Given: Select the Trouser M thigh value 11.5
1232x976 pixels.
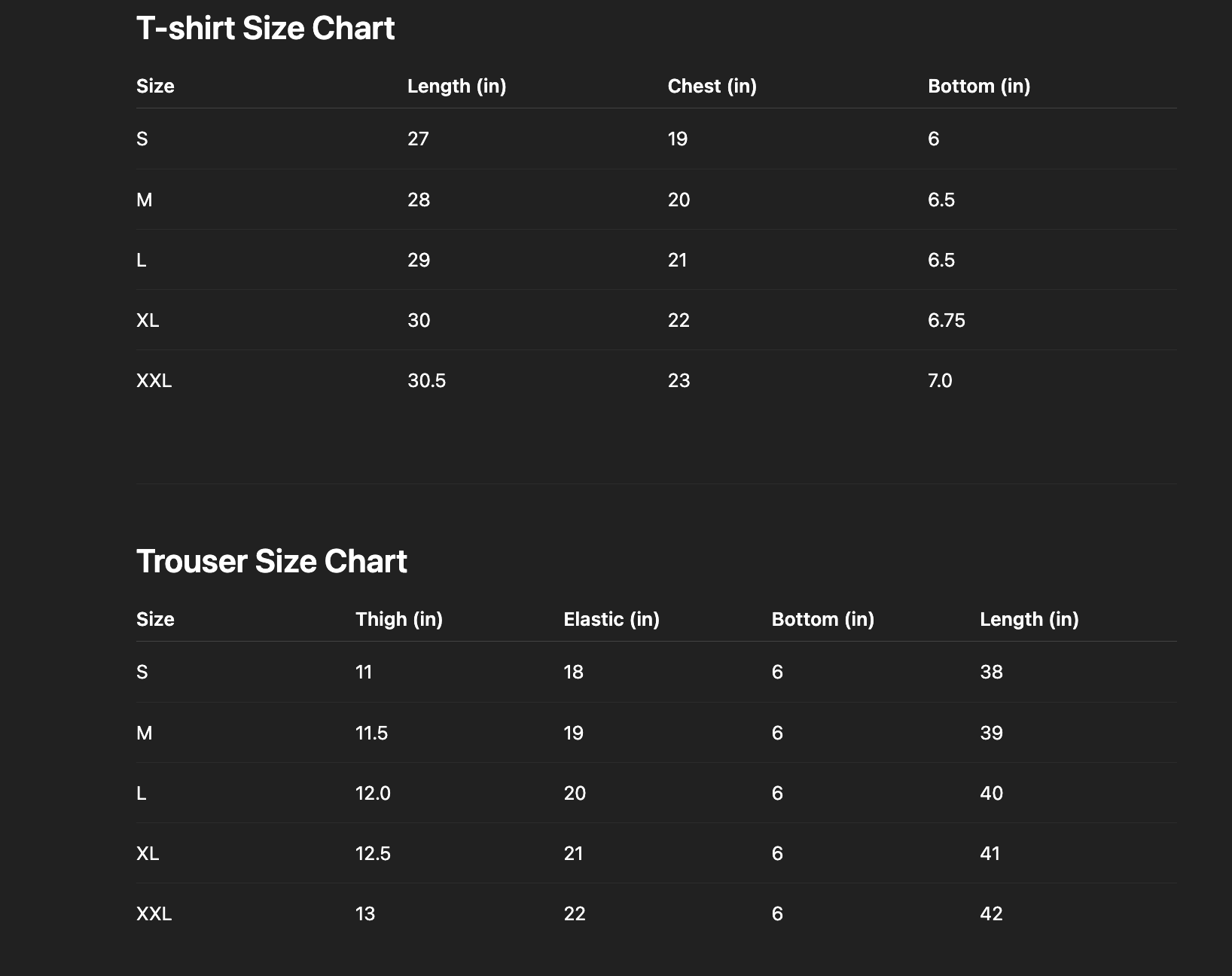Looking at the screenshot, I should (371, 734).
